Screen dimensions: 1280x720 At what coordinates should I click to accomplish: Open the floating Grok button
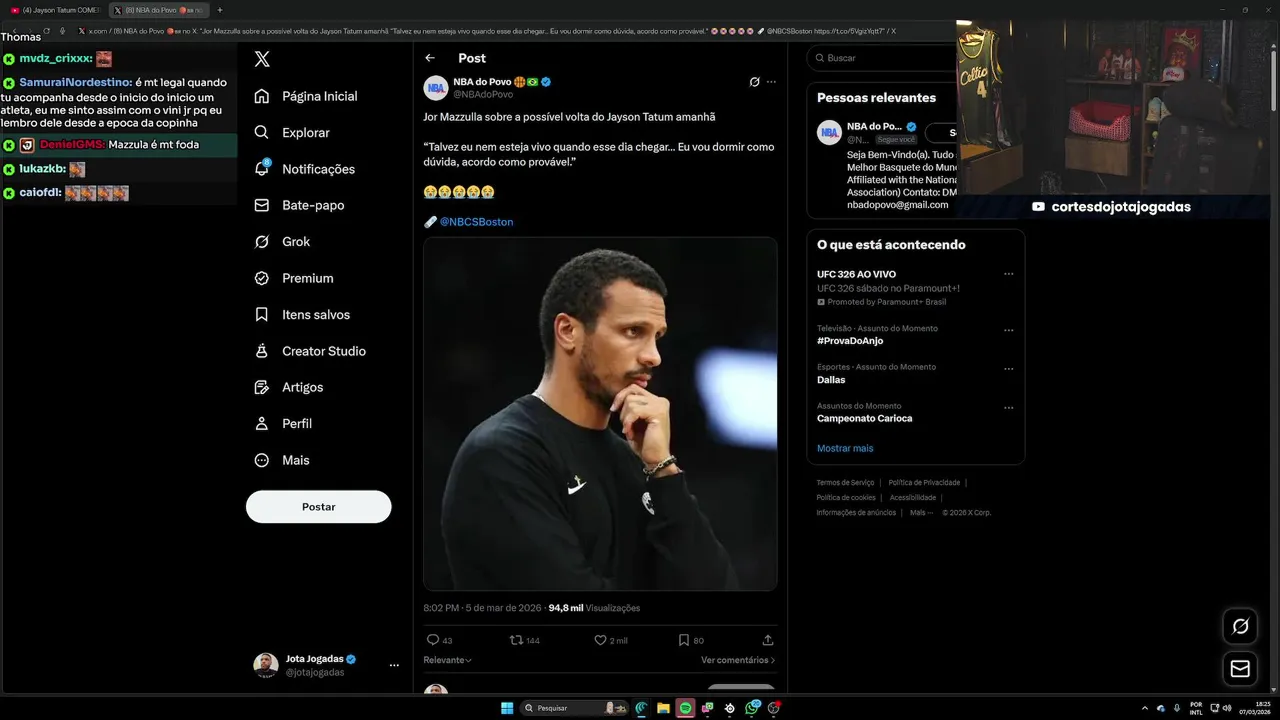(1240, 626)
